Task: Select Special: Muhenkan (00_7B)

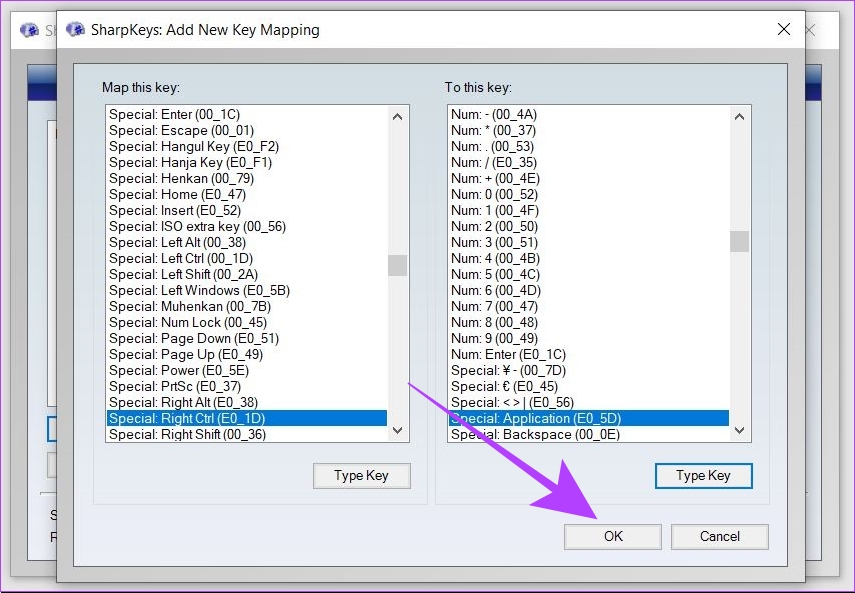Action: tap(246, 306)
